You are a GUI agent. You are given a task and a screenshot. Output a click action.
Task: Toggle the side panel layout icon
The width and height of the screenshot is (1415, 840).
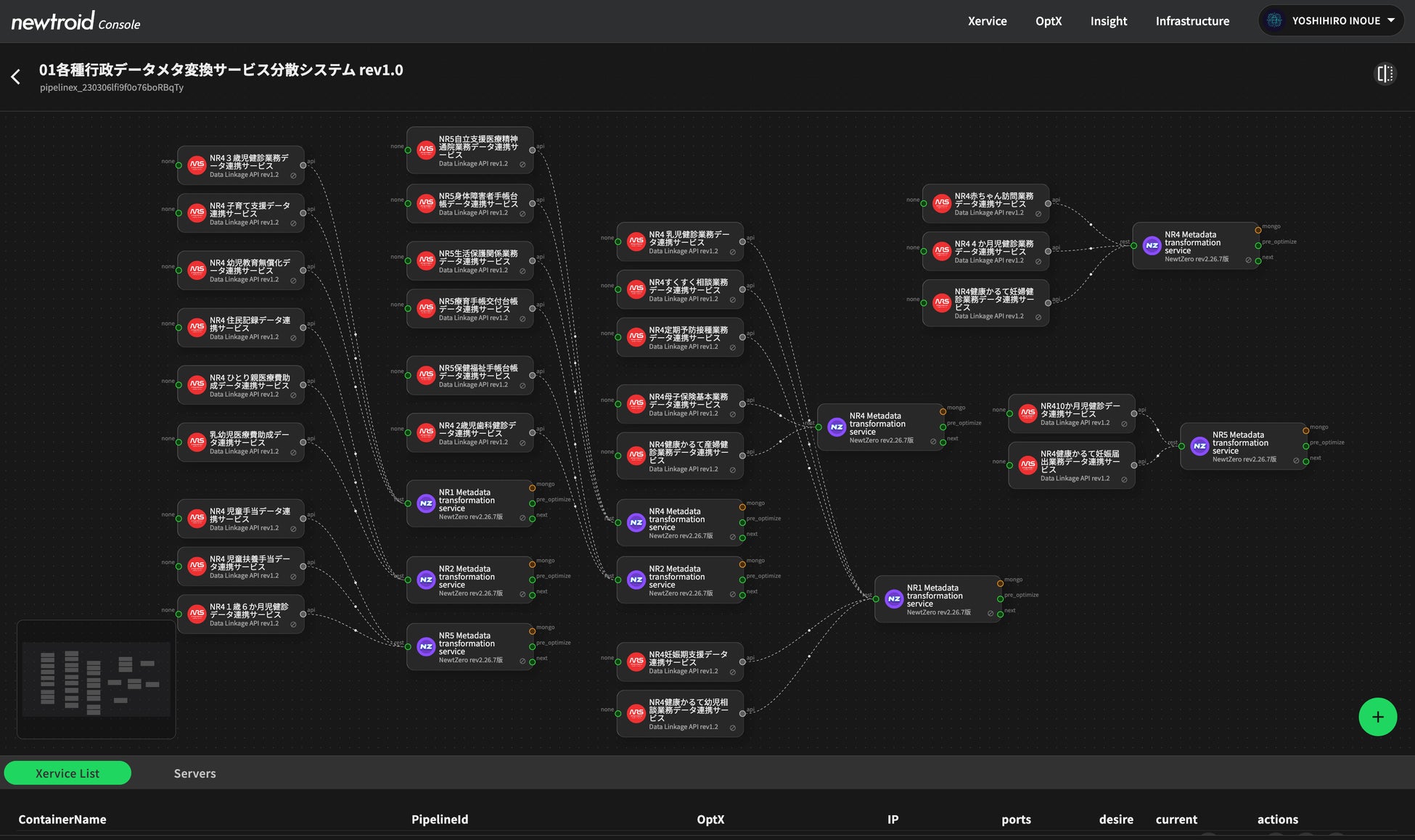pyautogui.click(x=1385, y=73)
